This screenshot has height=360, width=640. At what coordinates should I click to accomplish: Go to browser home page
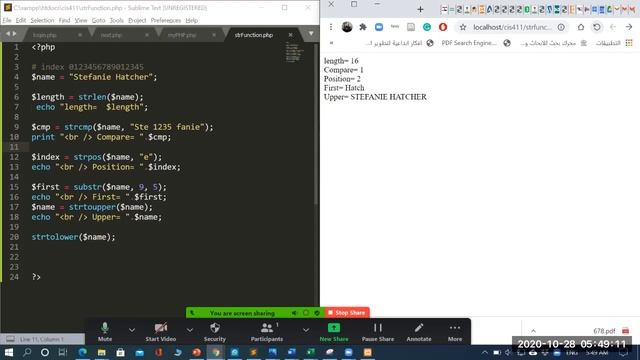coord(581,27)
